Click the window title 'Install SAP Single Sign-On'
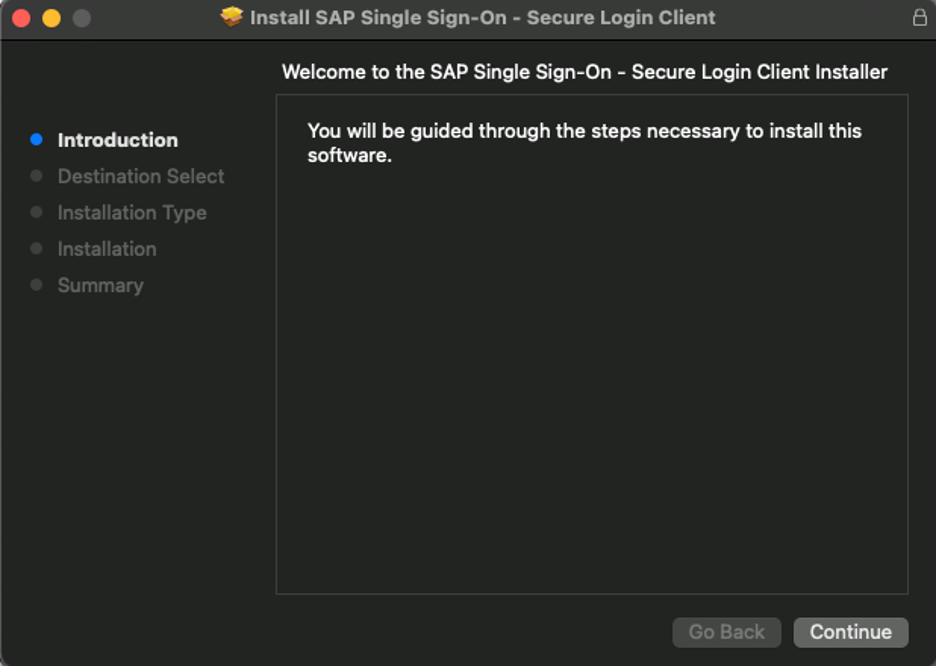Screen dimensions: 936x666 tap(482, 17)
